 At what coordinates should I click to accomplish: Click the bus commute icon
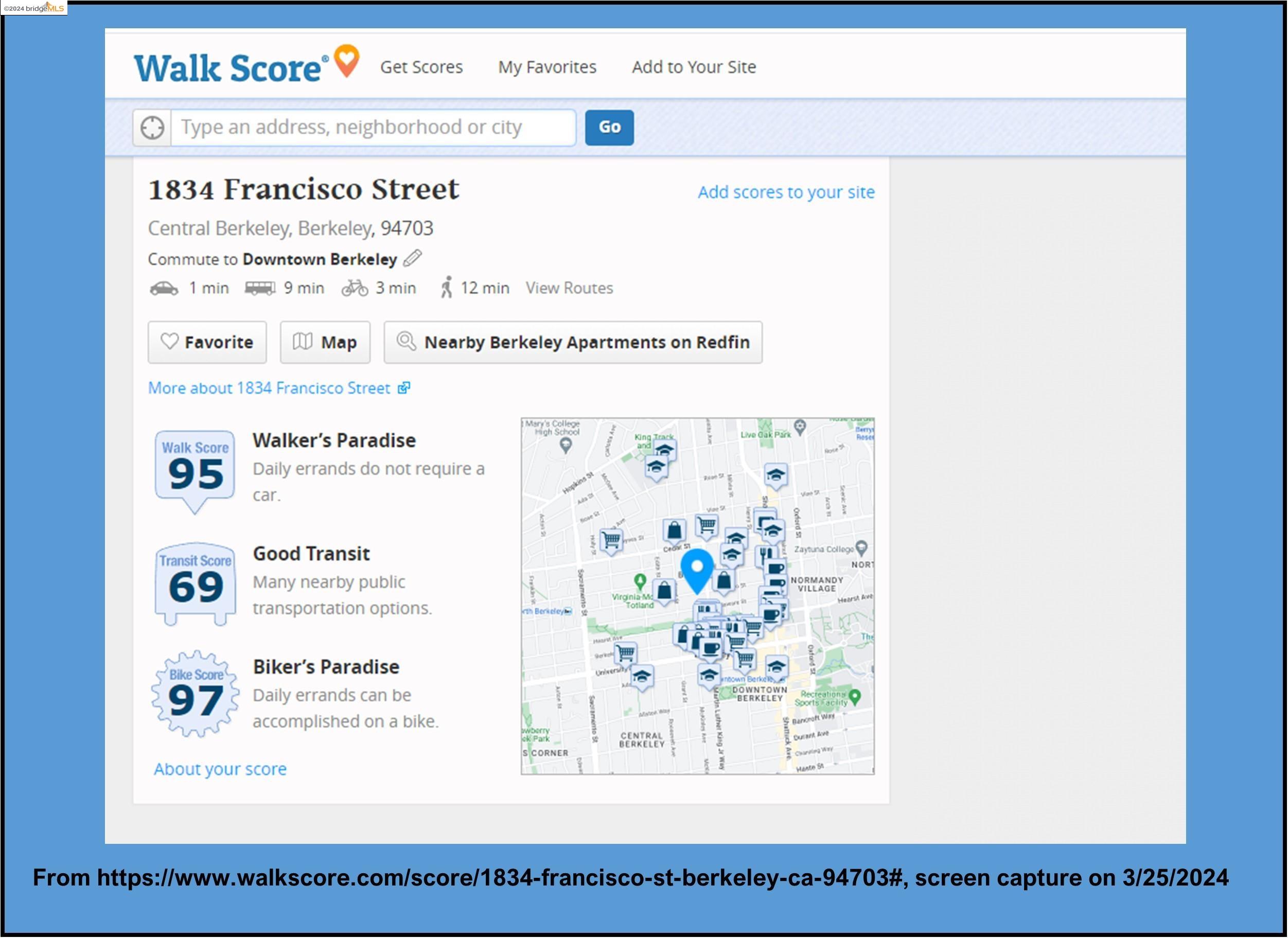click(x=259, y=289)
